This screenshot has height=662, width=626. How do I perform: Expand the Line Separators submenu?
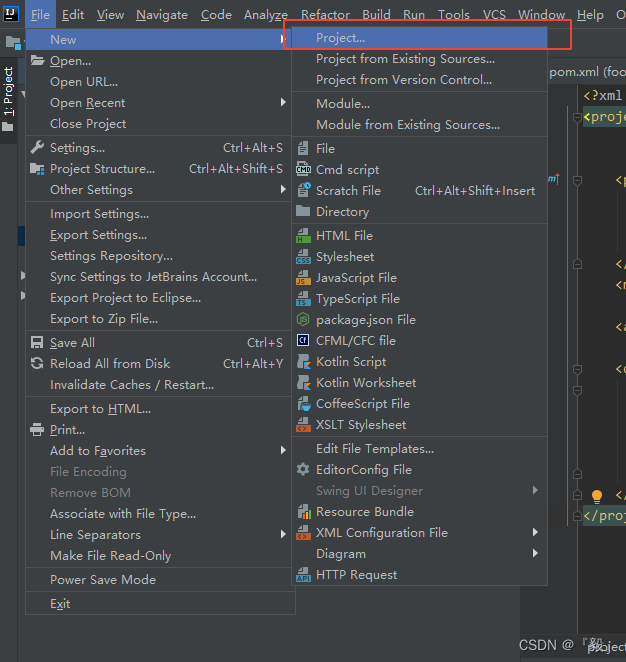158,534
